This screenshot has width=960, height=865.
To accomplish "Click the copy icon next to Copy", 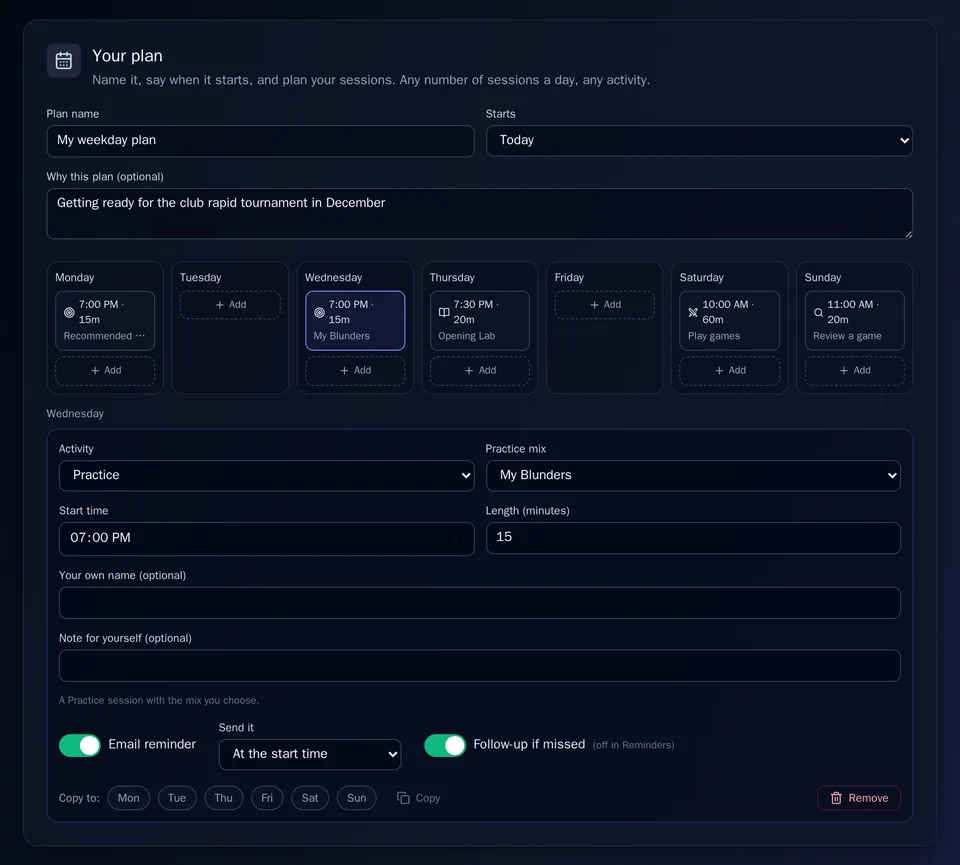I will pos(403,798).
